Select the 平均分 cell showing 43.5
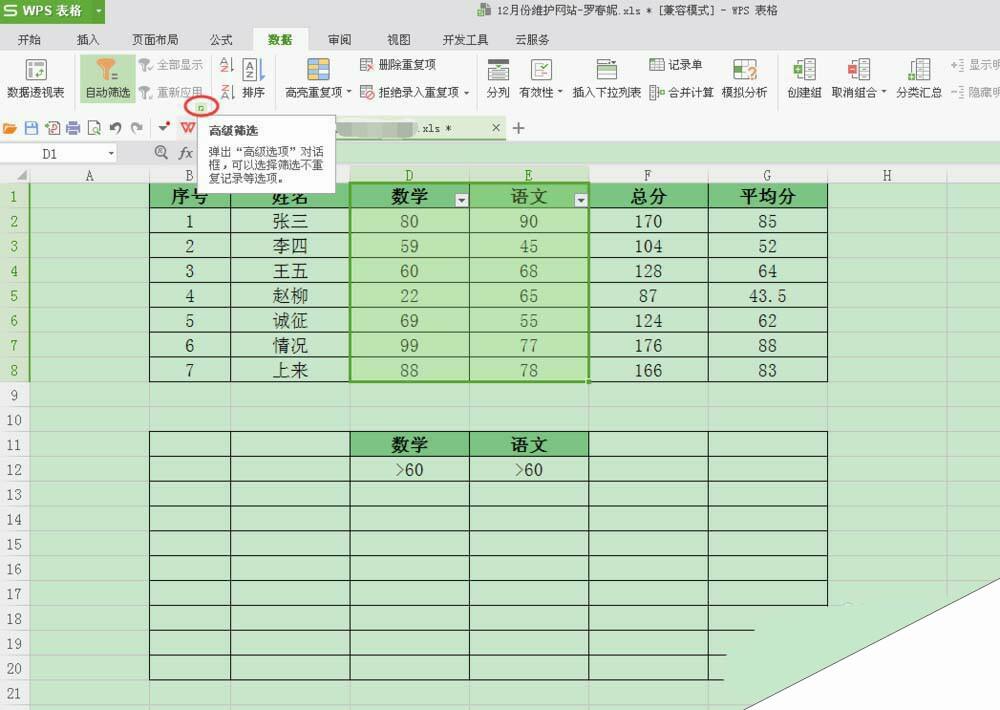1000x710 pixels. 767,296
